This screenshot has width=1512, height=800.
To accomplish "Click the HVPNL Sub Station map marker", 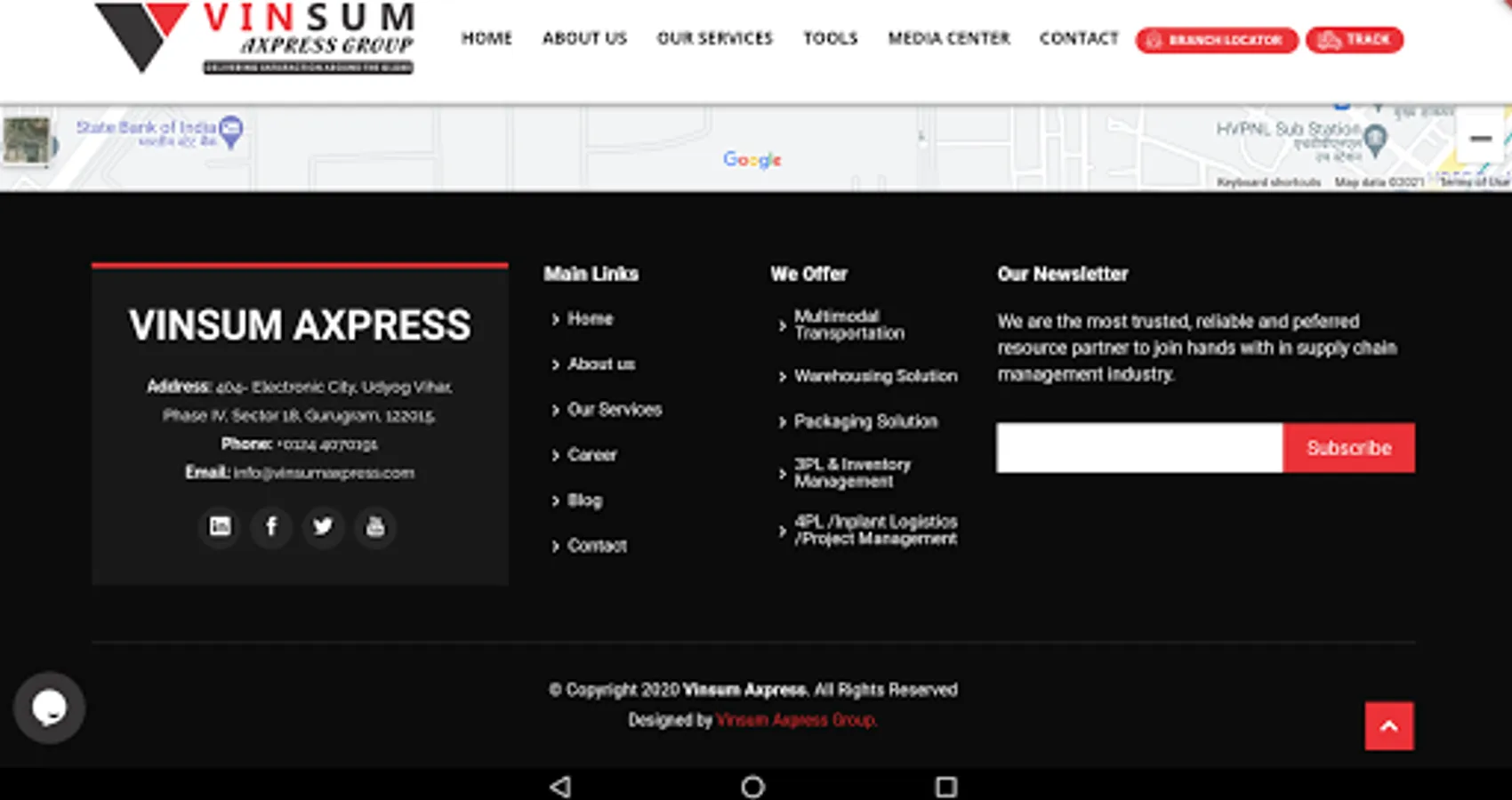I will (1376, 140).
